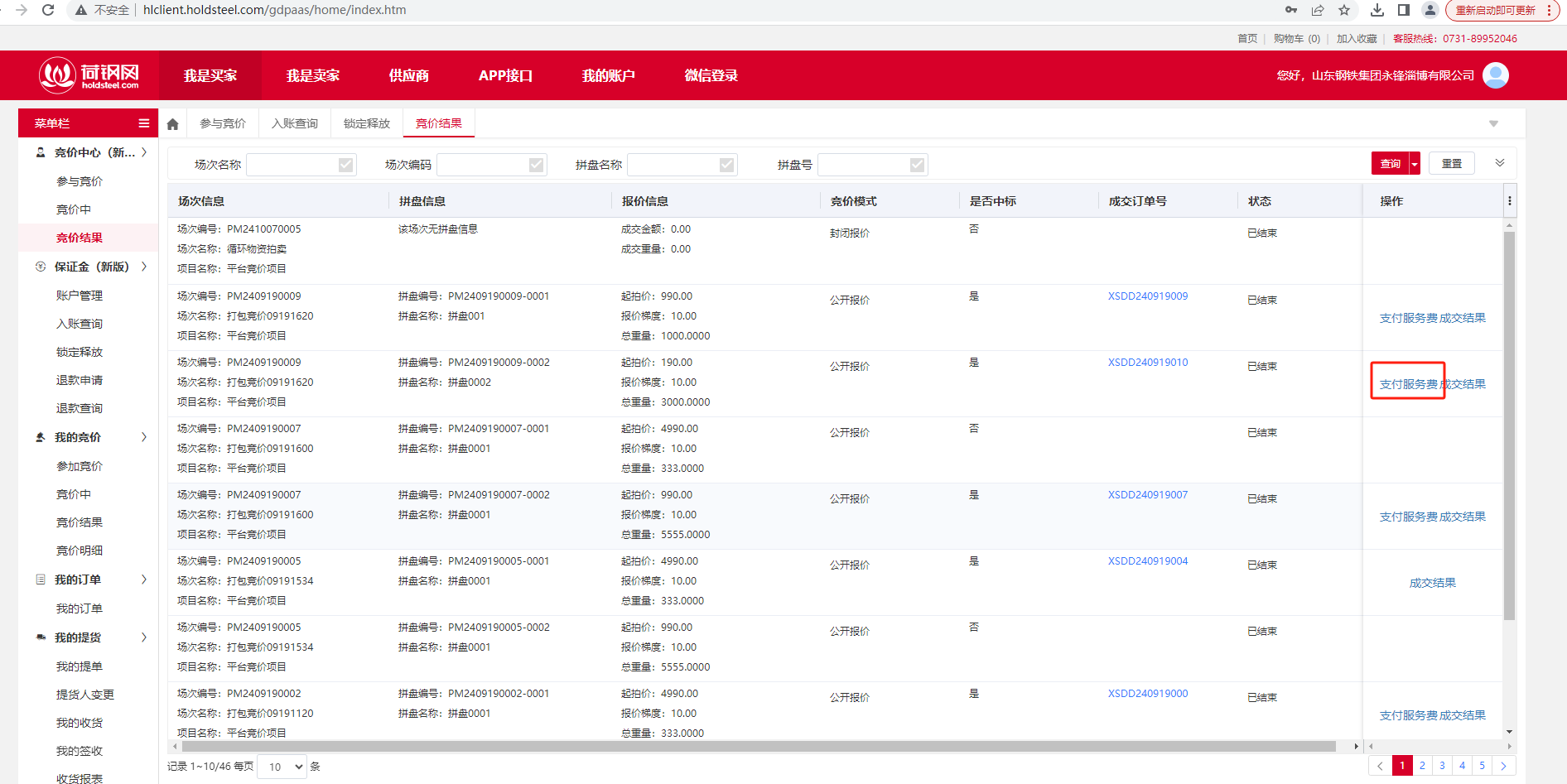Switch to the 参与竞价 tab
This screenshot has width=1567, height=784.
pyautogui.click(x=223, y=123)
